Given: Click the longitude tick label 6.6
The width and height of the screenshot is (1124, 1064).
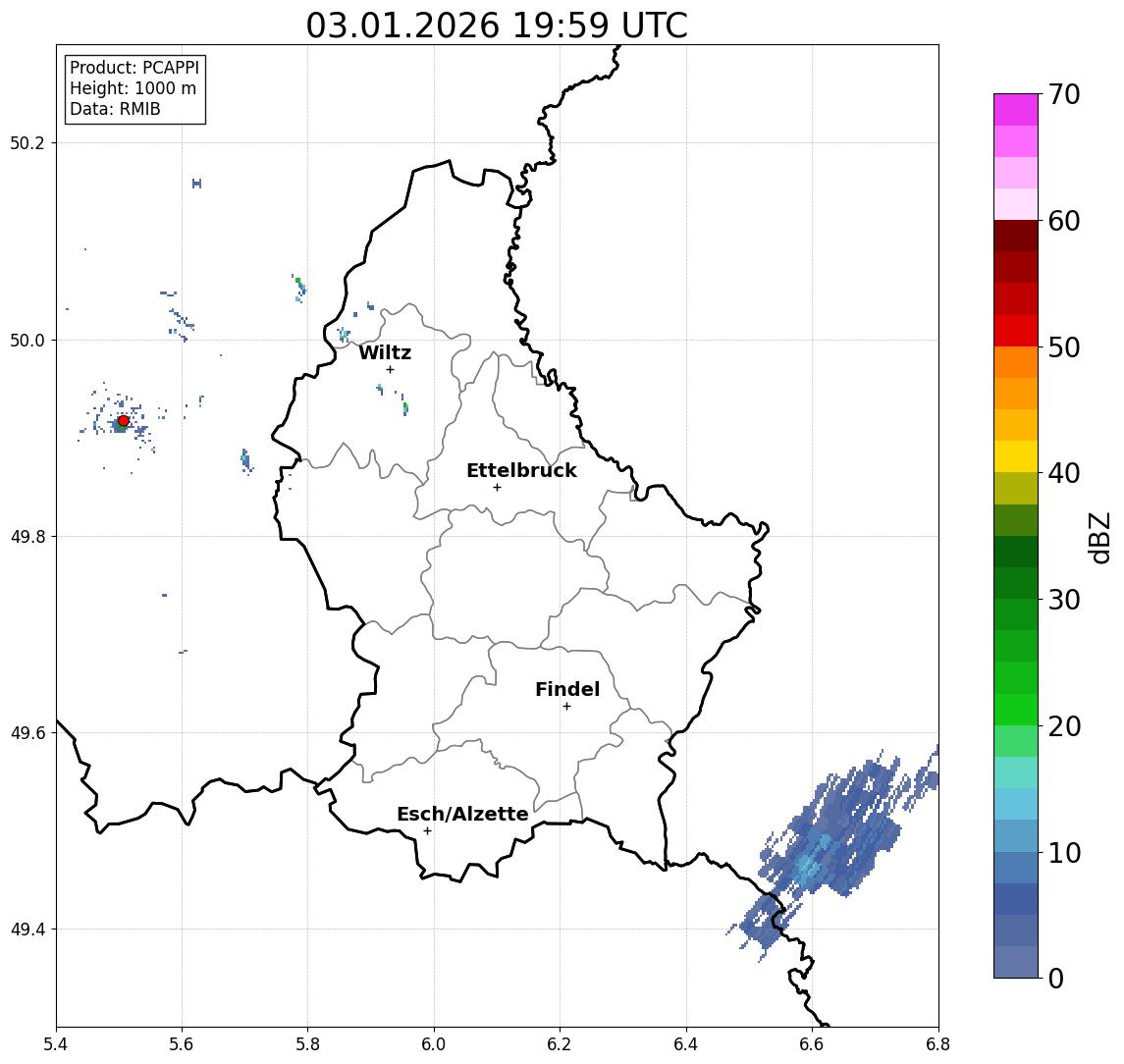Looking at the screenshot, I should click(x=812, y=1044).
